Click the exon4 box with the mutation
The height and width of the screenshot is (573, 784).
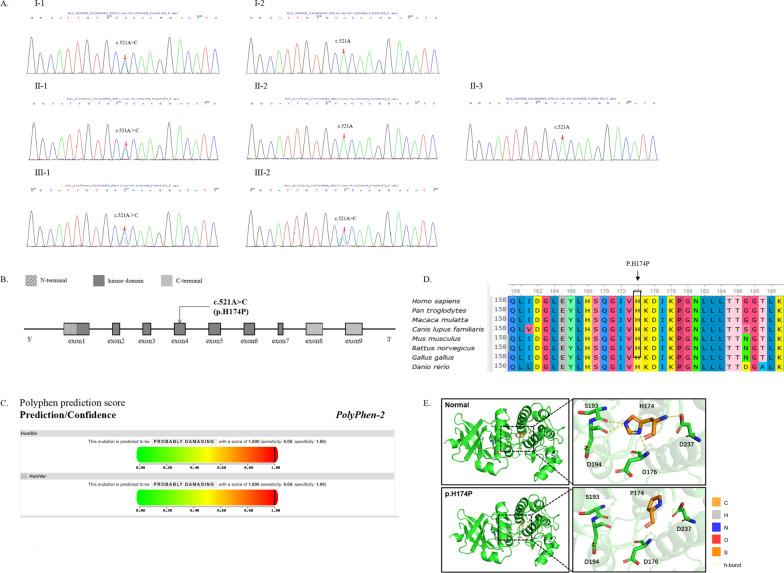180,329
